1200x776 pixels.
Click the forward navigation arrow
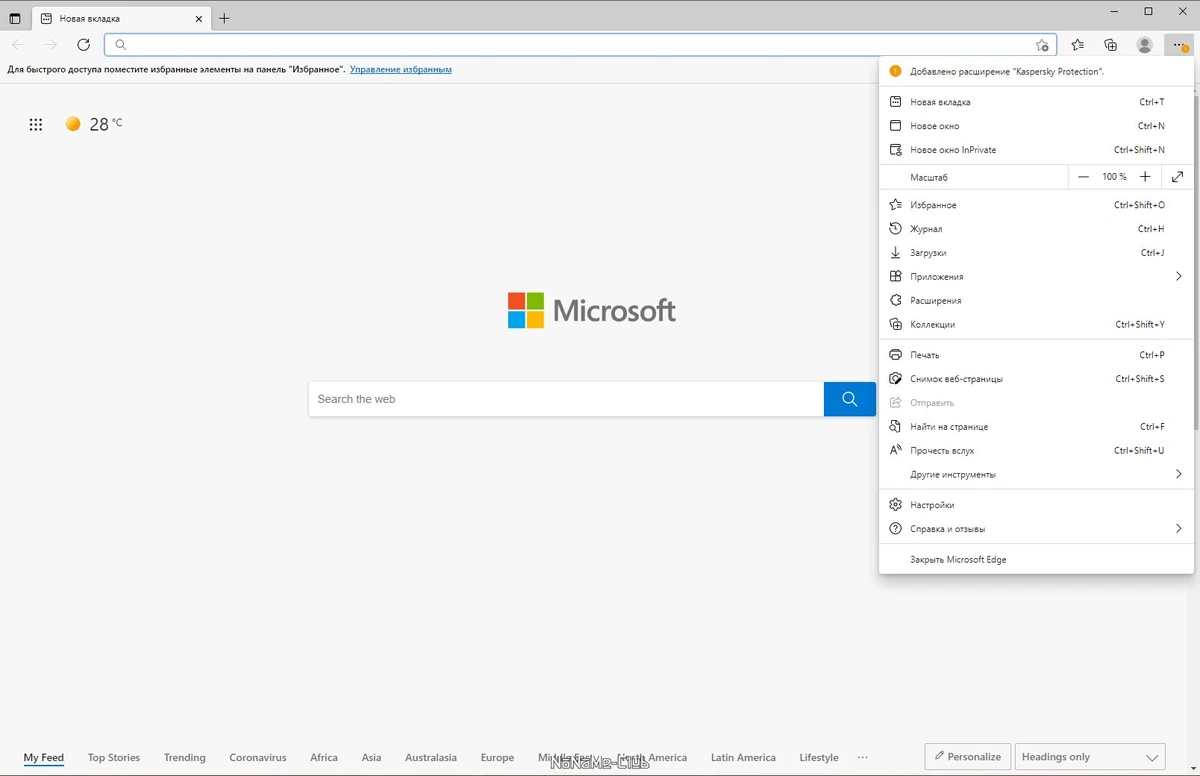[51, 44]
